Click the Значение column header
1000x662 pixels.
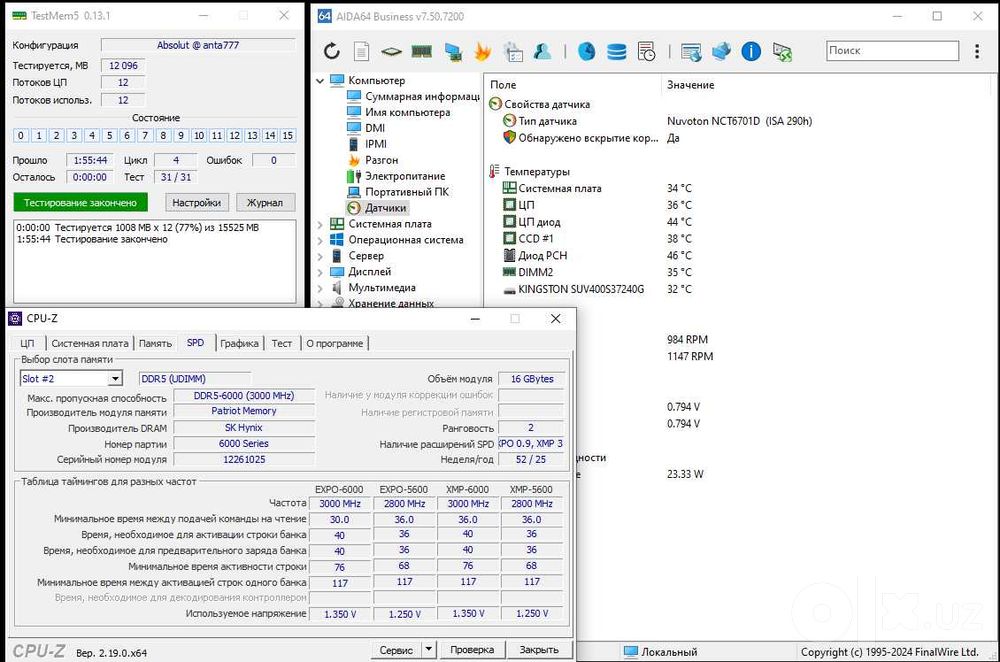[x=691, y=85]
